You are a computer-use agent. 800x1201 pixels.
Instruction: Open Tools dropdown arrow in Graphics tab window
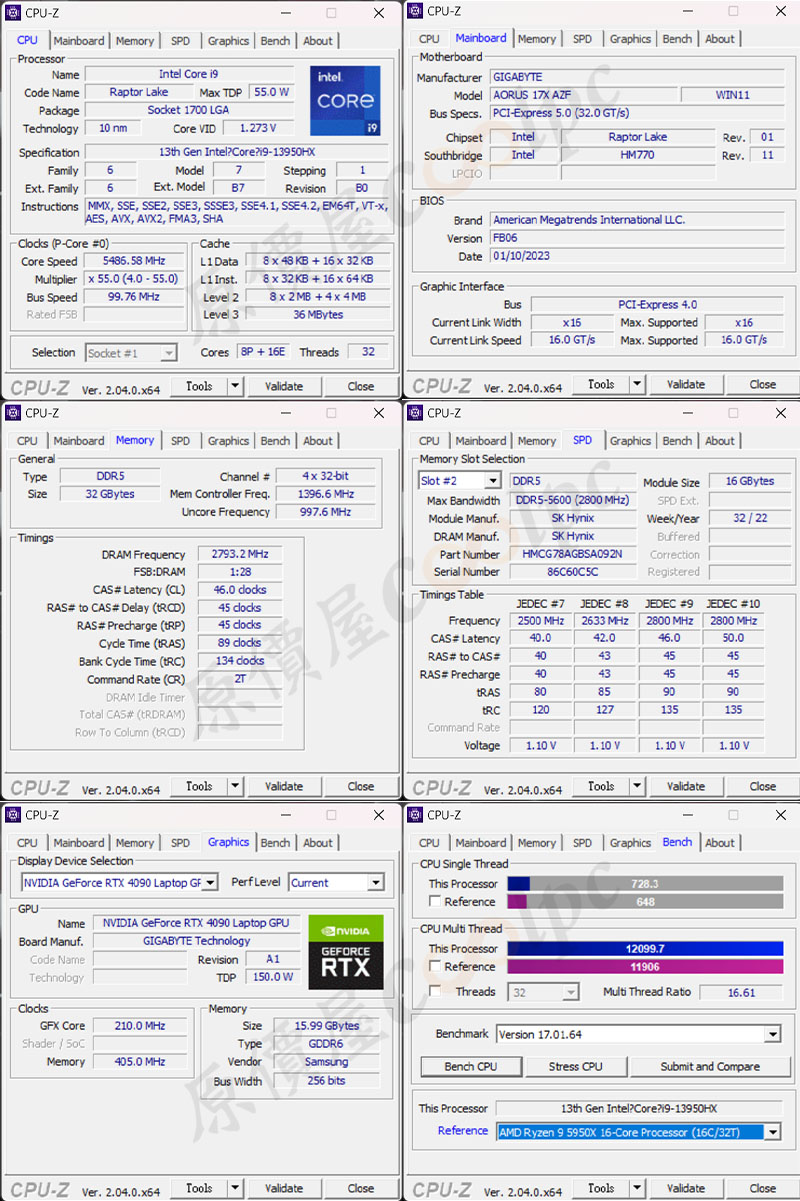tap(235, 1188)
